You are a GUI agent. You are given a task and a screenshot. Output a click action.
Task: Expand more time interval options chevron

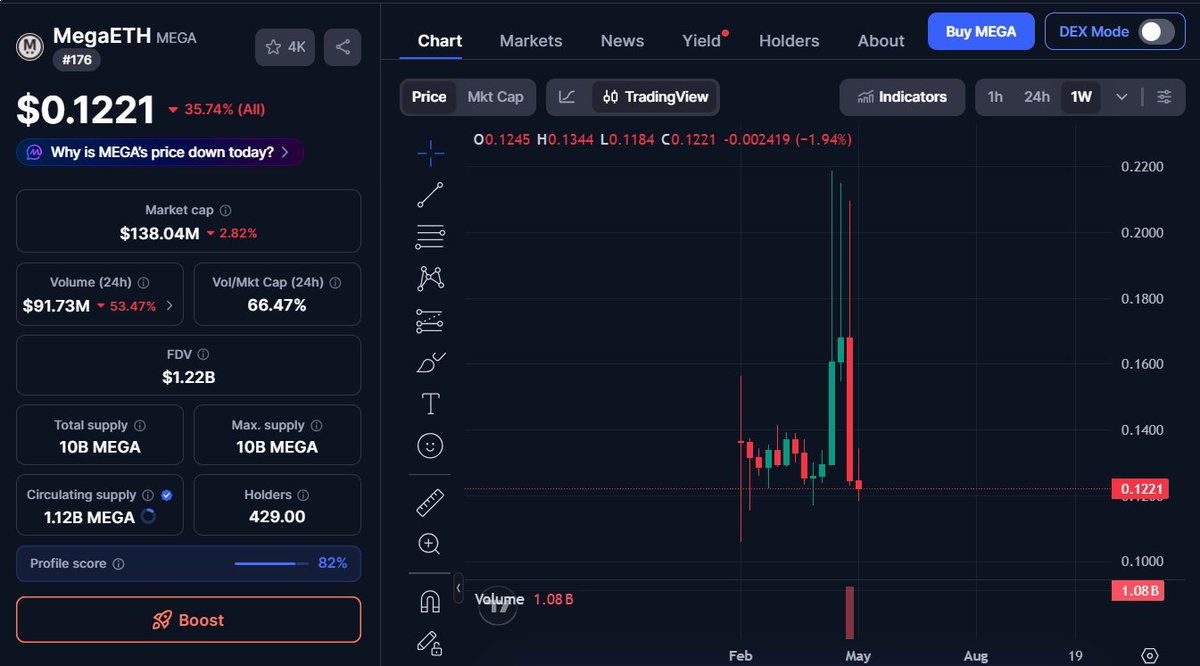point(1122,97)
